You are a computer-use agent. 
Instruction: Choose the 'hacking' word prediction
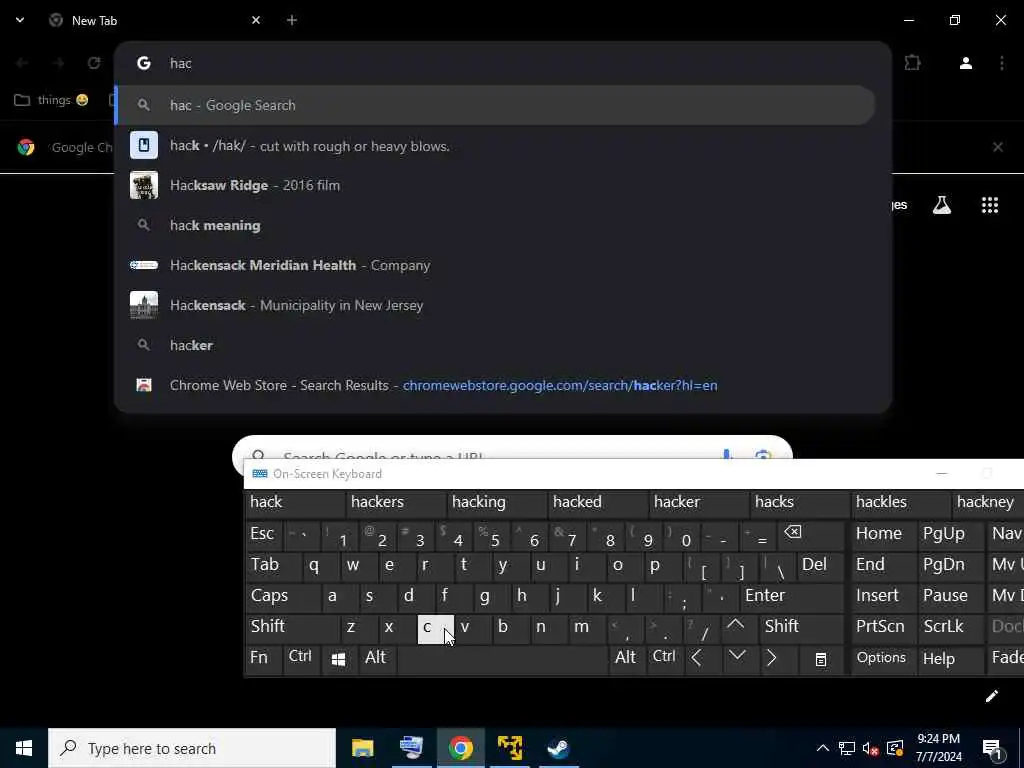(496, 502)
